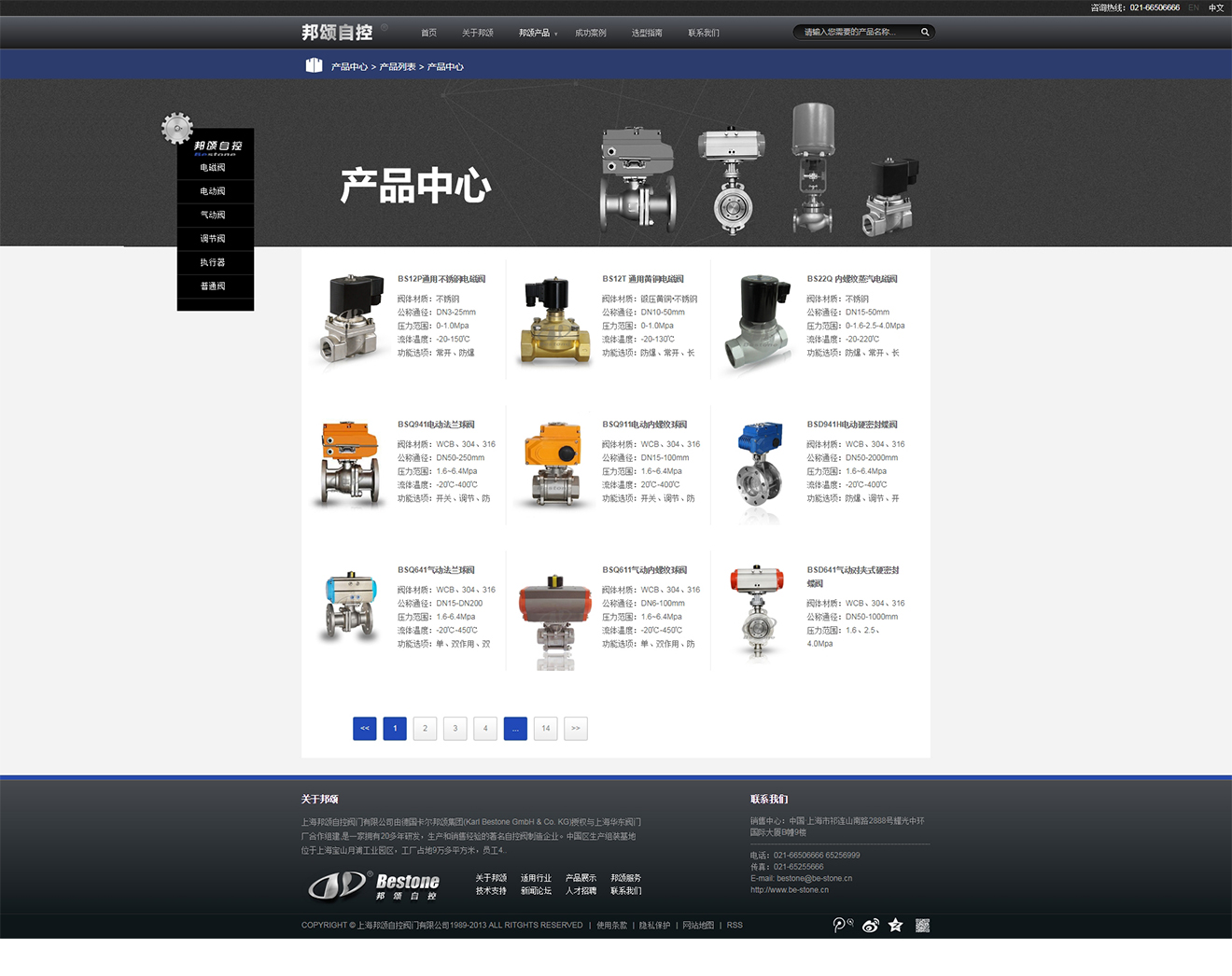The image size is (1232, 976).
Task: Click the QR code icon in footer
Action: (922, 925)
